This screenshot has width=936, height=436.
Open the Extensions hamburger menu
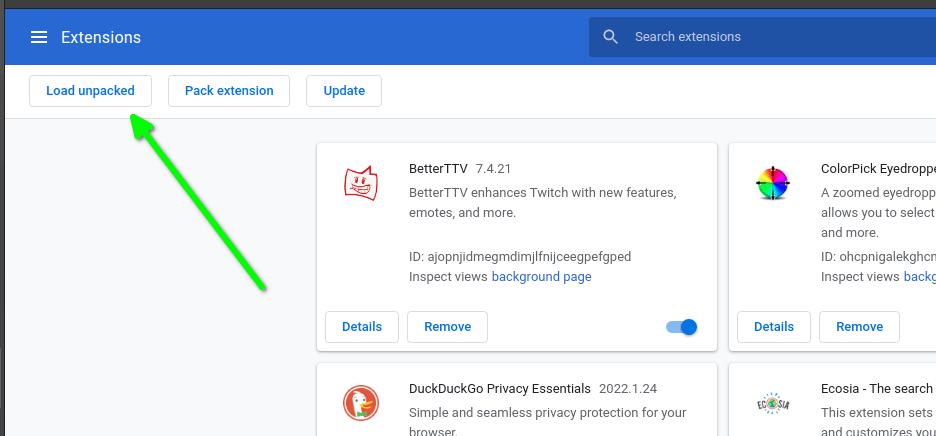(39, 37)
